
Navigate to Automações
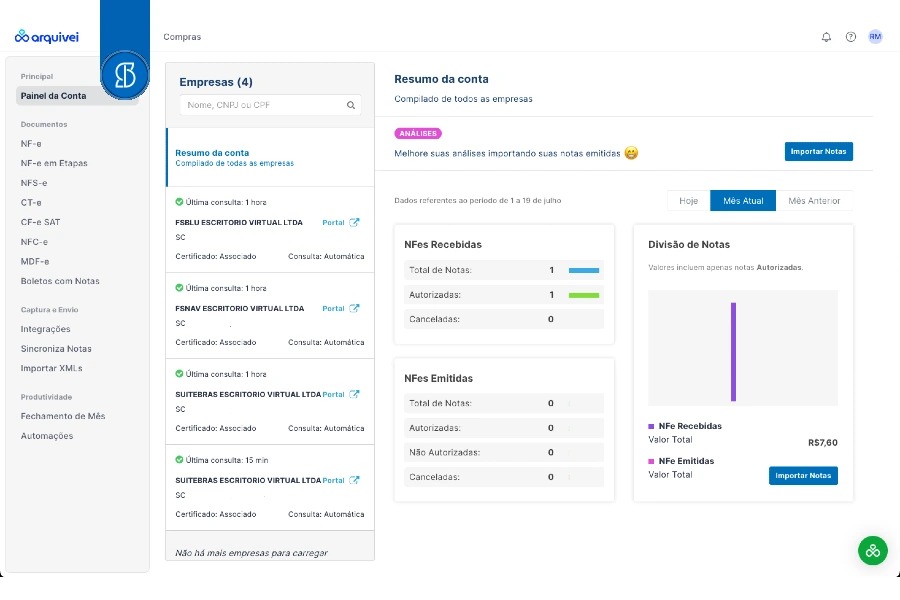tap(47, 436)
